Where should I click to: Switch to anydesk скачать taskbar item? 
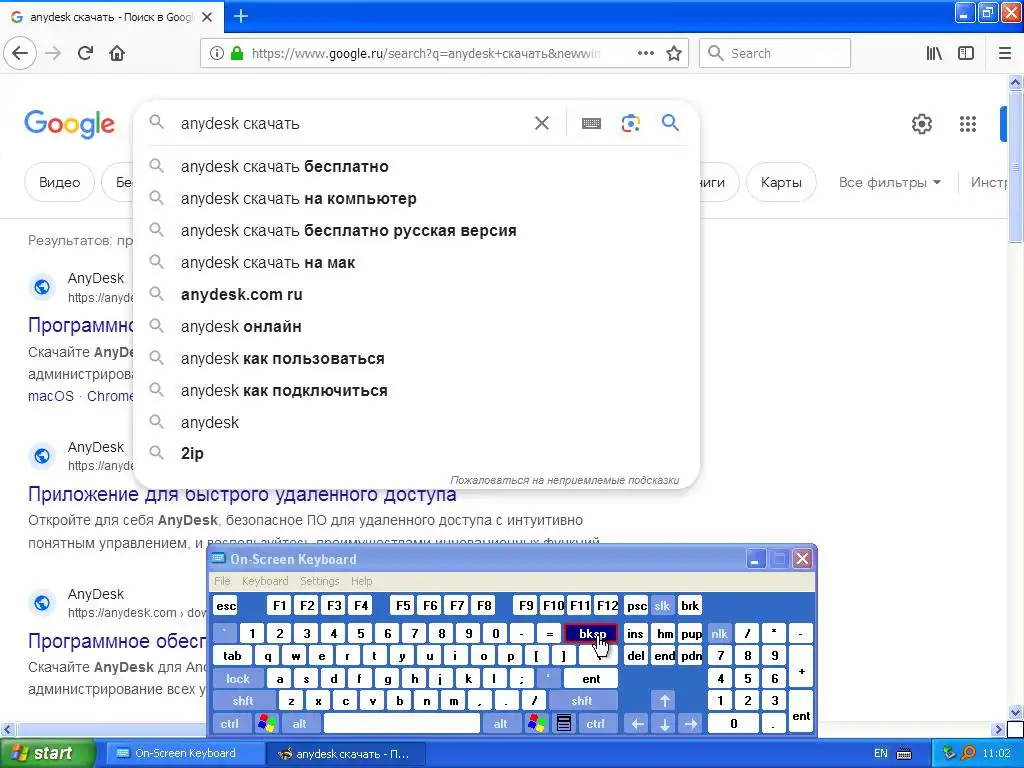(x=346, y=753)
